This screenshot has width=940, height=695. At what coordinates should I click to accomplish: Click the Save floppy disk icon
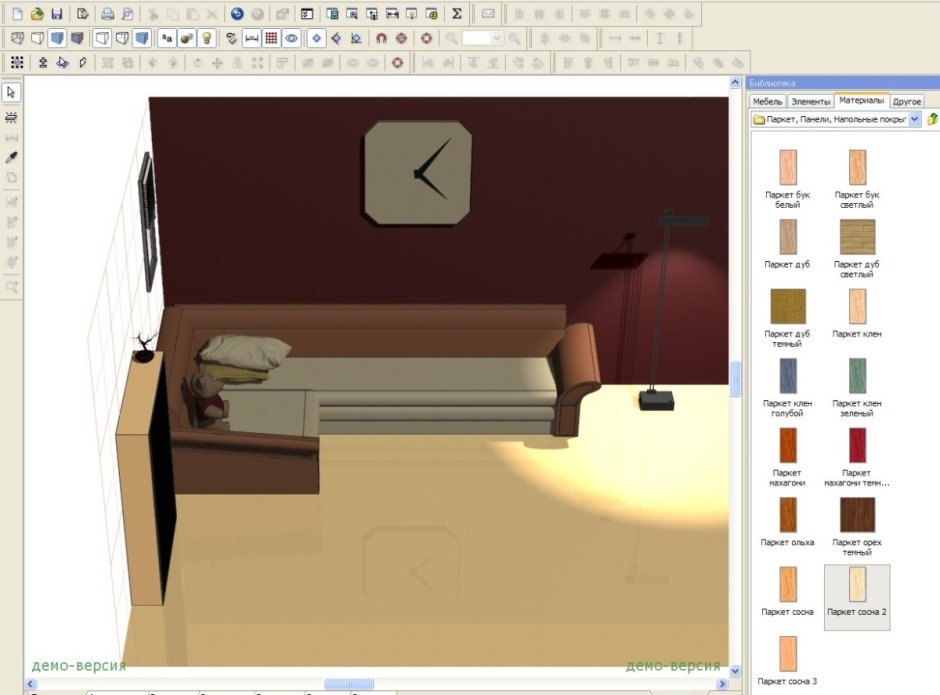point(57,14)
